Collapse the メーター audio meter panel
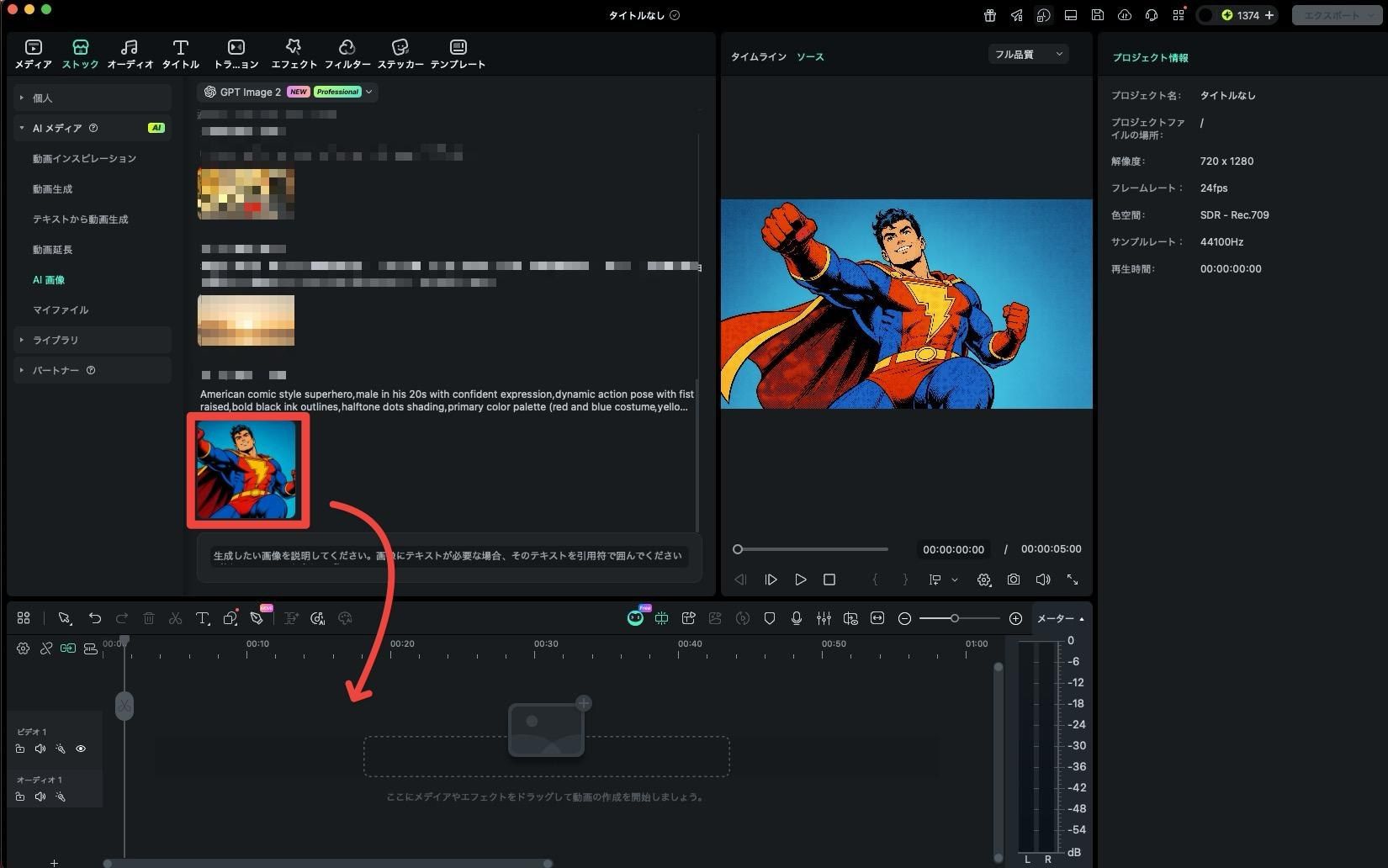This screenshot has height=868, width=1388. pos(1061,618)
